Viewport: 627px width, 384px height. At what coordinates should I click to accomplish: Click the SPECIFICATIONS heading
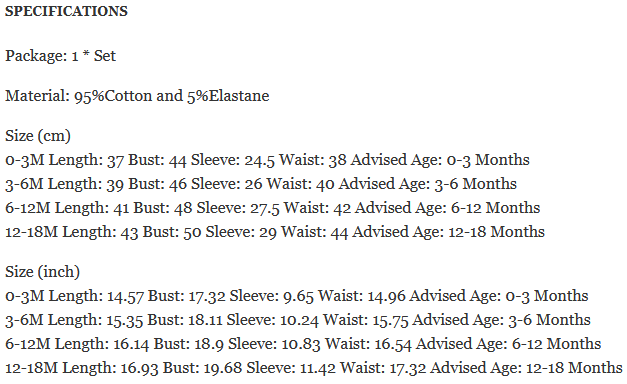click(x=66, y=11)
